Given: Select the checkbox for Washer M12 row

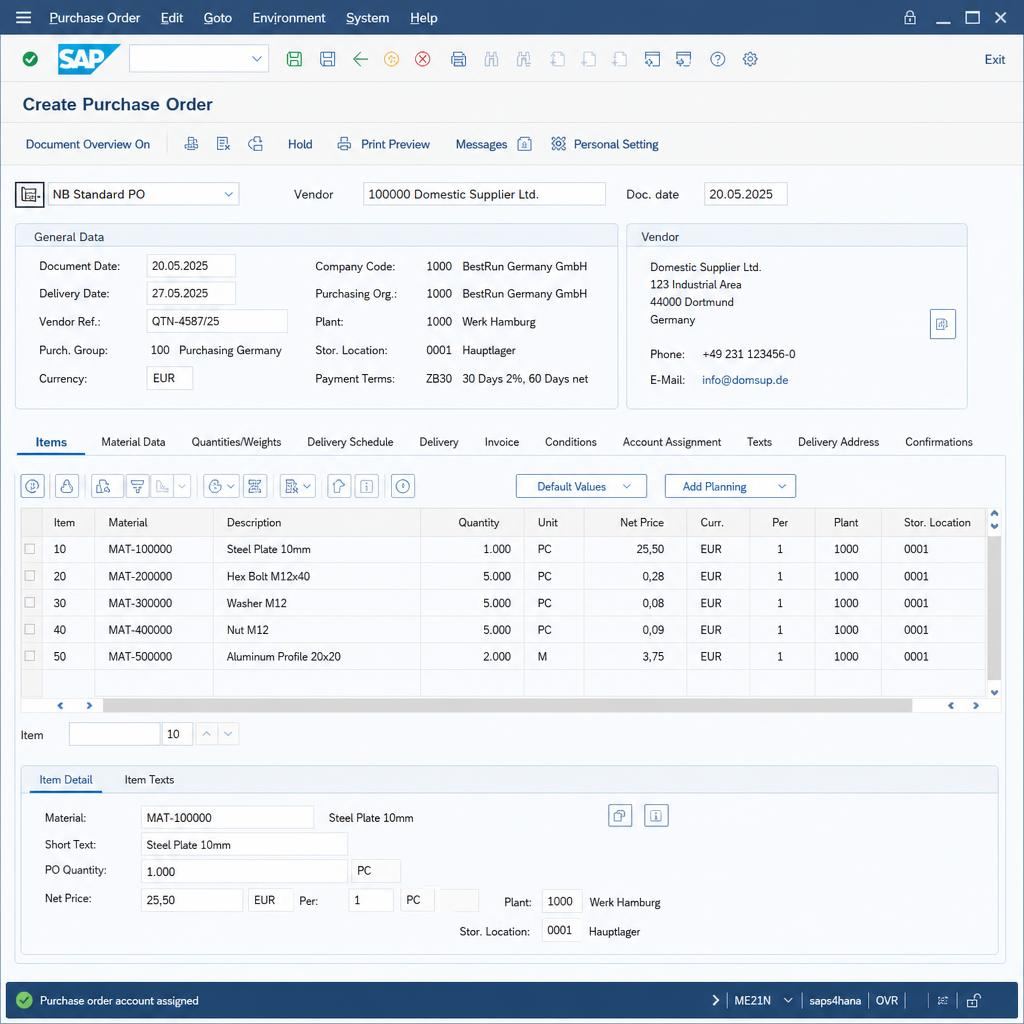Looking at the screenshot, I should (29, 602).
